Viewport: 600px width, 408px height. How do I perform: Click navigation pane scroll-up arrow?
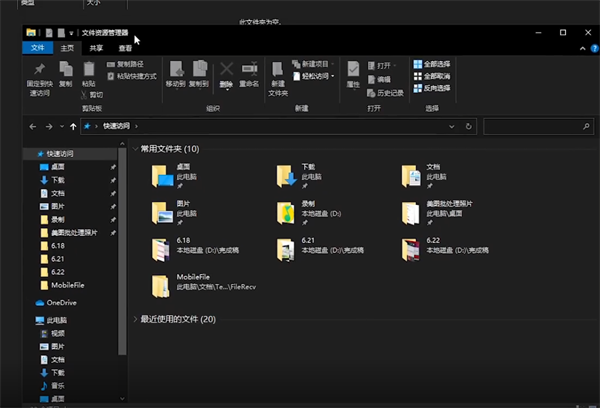click(x=122, y=144)
